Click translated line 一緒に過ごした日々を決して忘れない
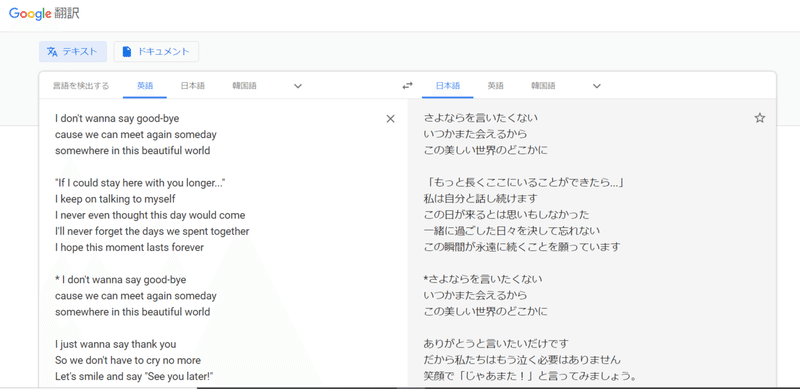 pyautogui.click(x=512, y=231)
